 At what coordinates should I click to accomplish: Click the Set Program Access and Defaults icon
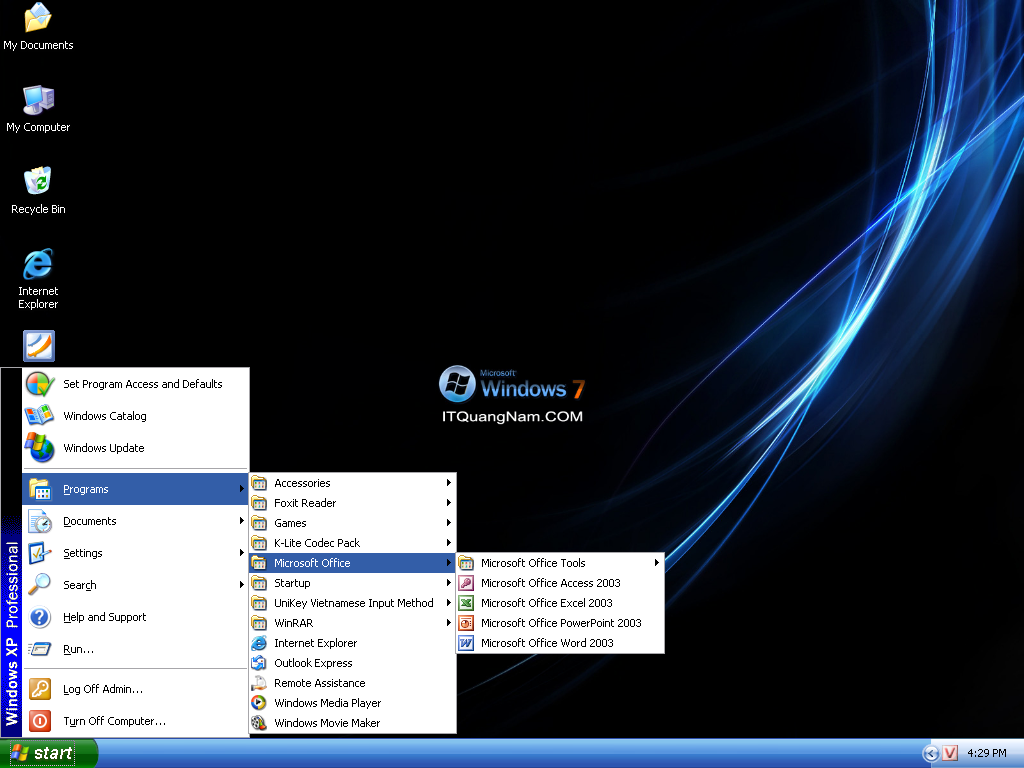tap(40, 384)
